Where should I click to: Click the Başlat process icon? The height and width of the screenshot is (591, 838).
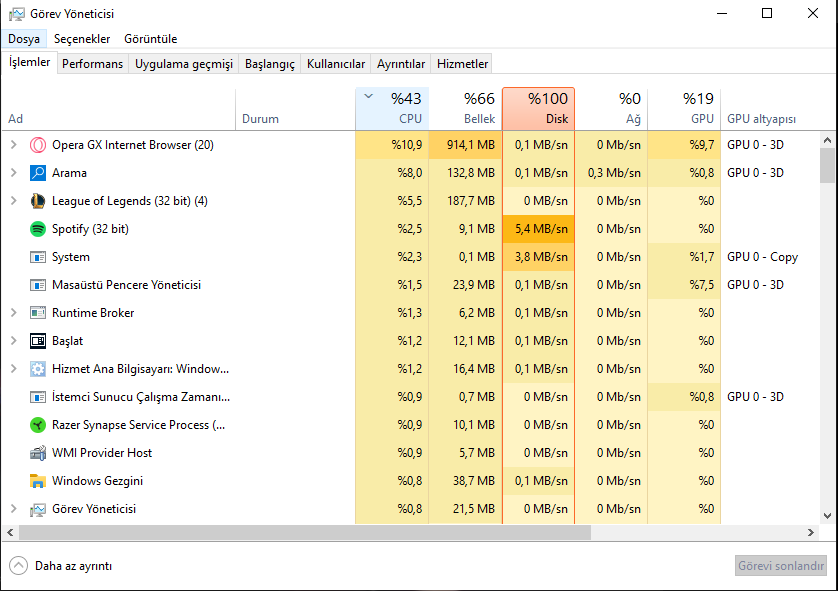[38, 341]
